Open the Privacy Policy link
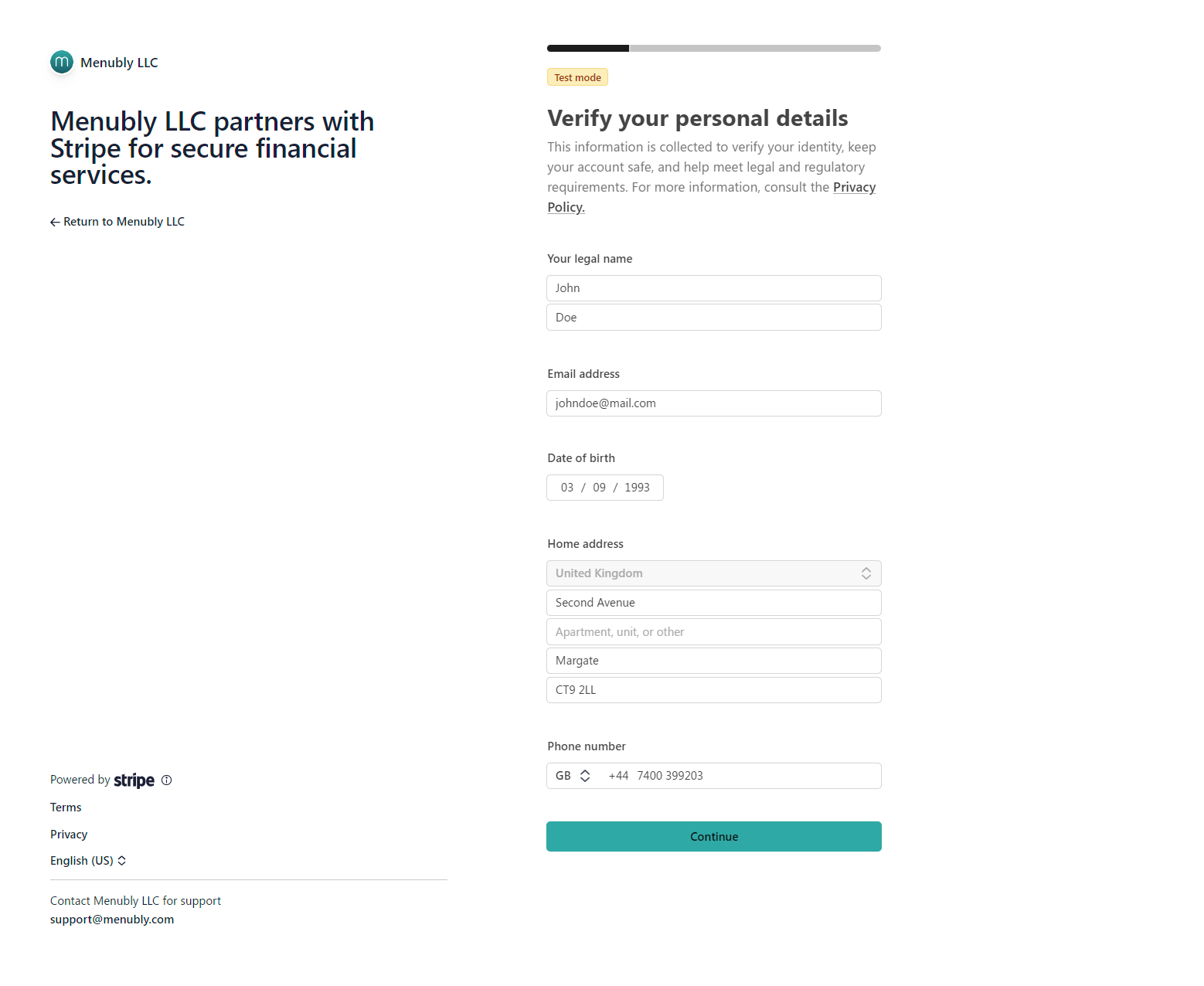The width and height of the screenshot is (1204, 986). click(x=854, y=188)
